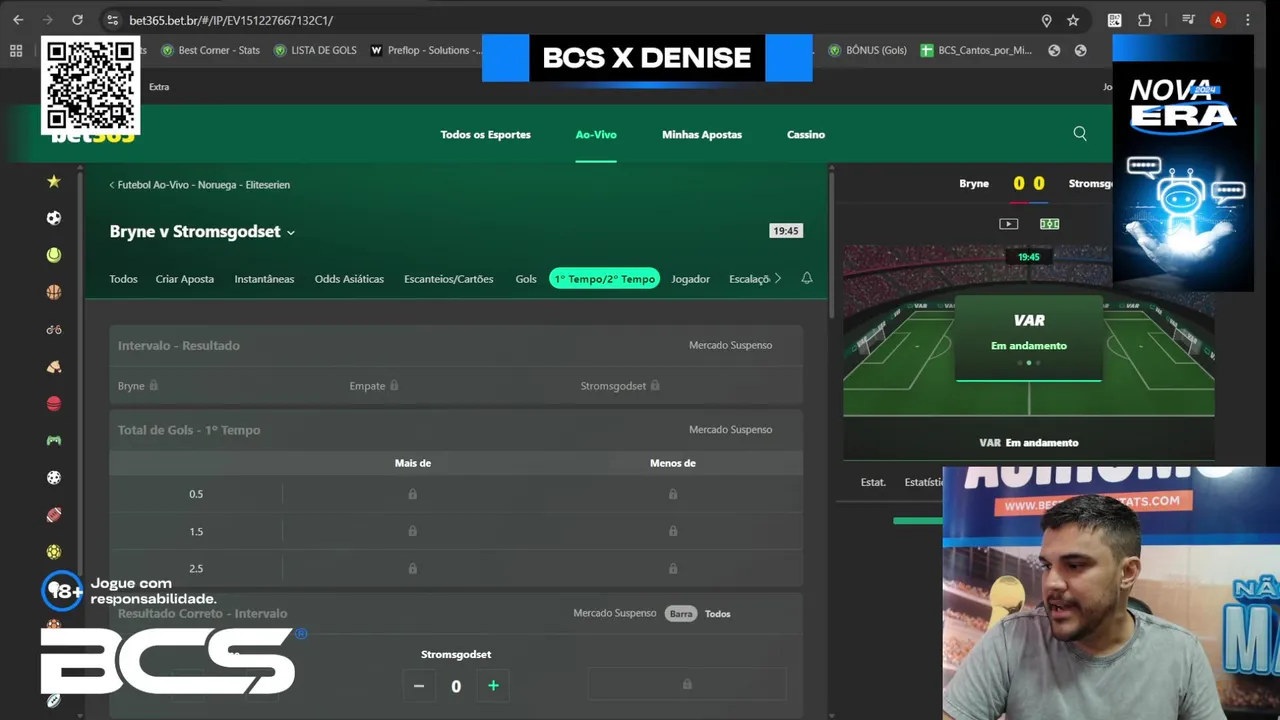Open Minhas Apostas in the header

click(702, 134)
